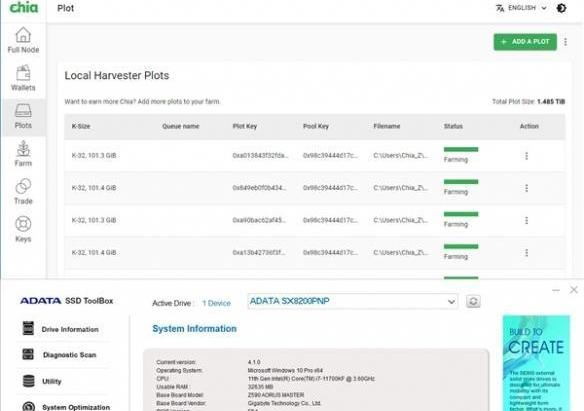Image resolution: width=584 pixels, height=411 pixels.
Task: Click the ADATA drive refresh icon
Action: (473, 301)
